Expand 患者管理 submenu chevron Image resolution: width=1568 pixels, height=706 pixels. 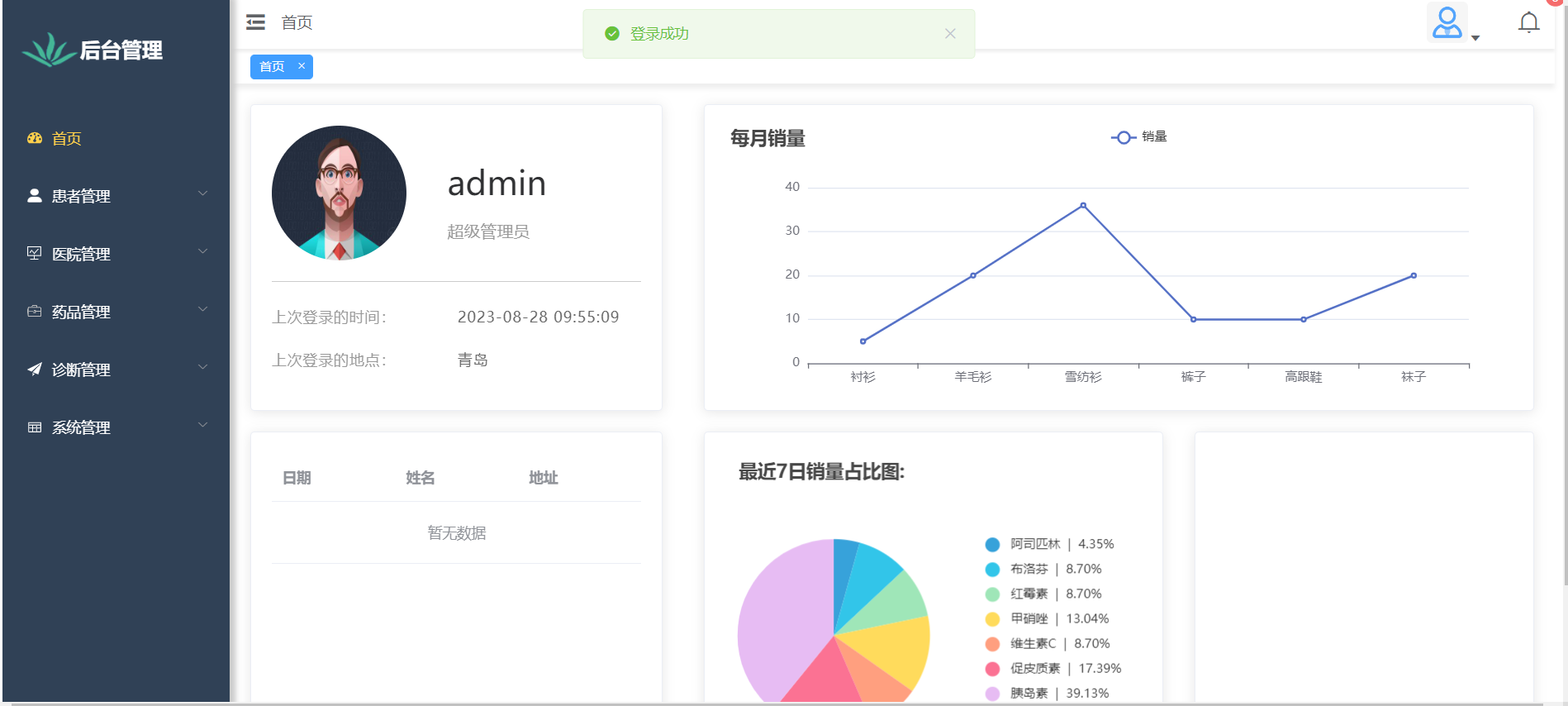(202, 193)
